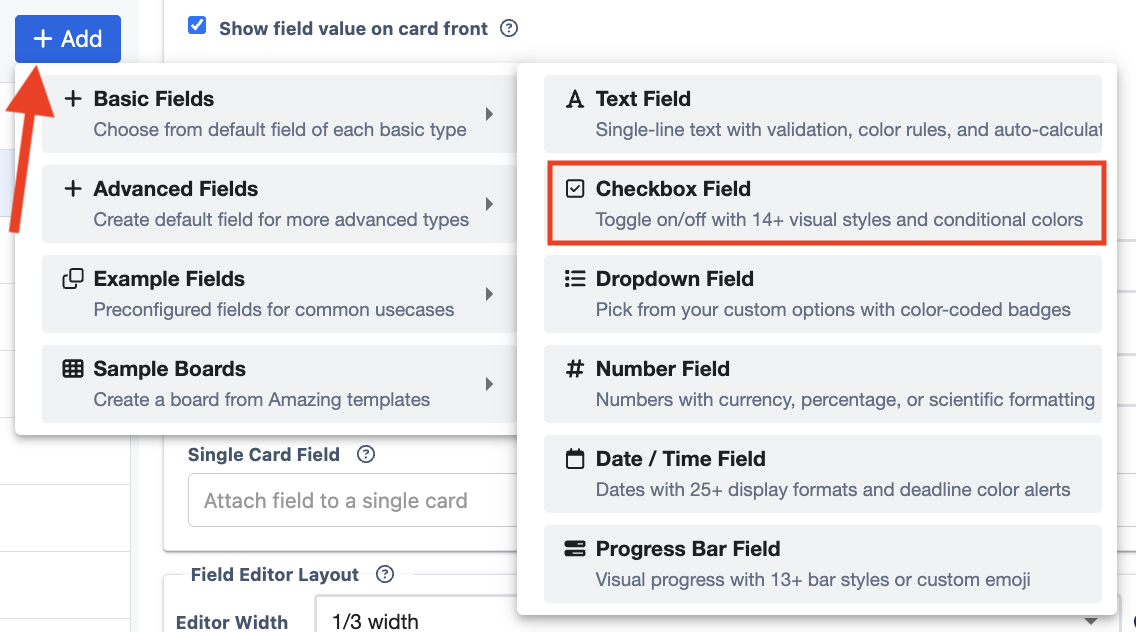1136x632 pixels.
Task: Click the Progress Bar Field icon
Action: pos(574,549)
